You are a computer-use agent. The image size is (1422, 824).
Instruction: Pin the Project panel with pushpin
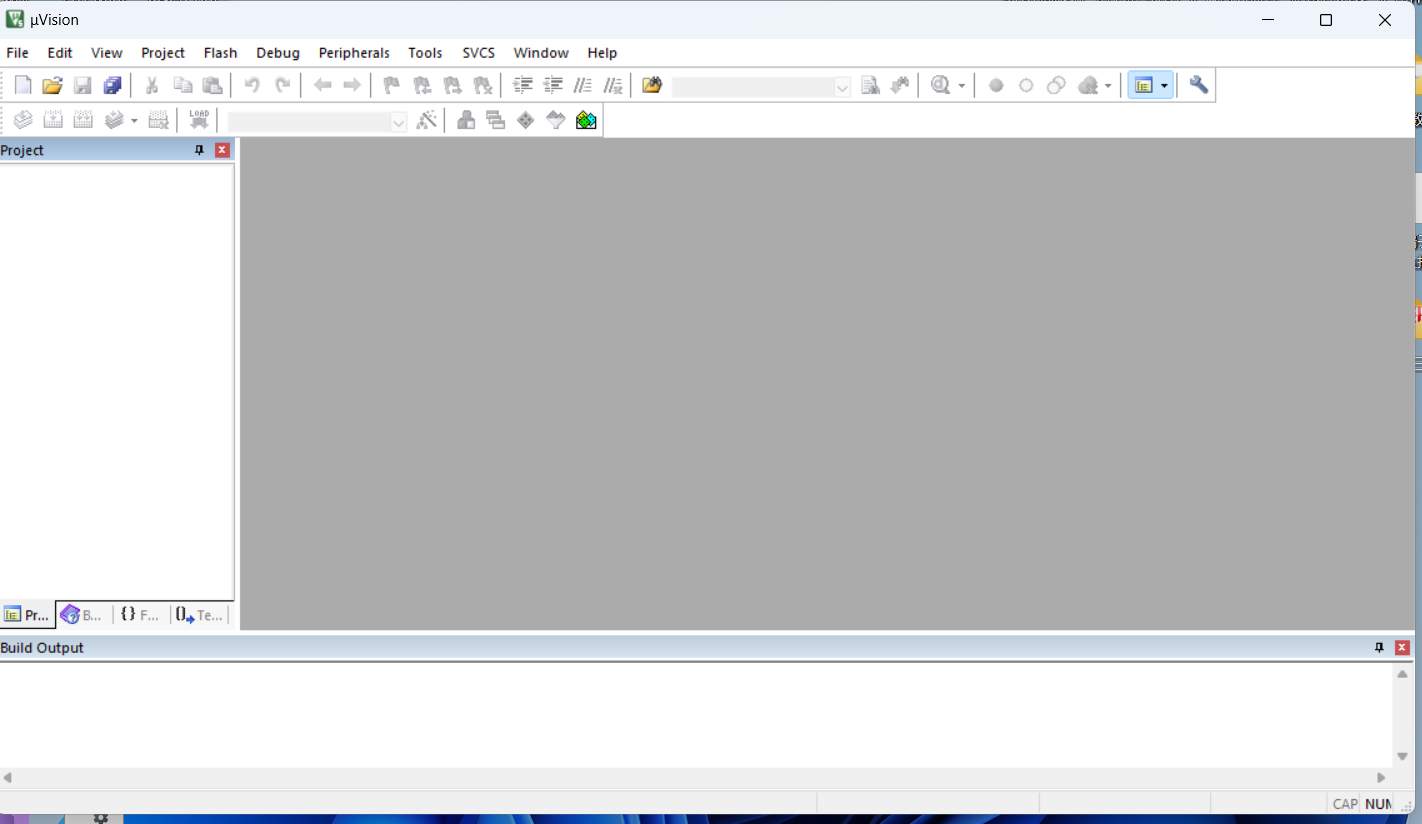coord(199,150)
